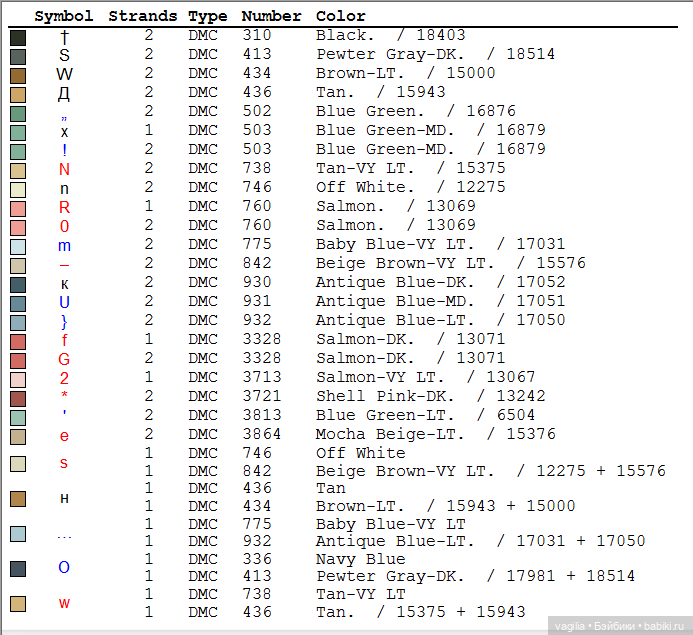
Task: Select the Shell Pink-DK 3721 swatch
Action: pyautogui.click(x=18, y=398)
